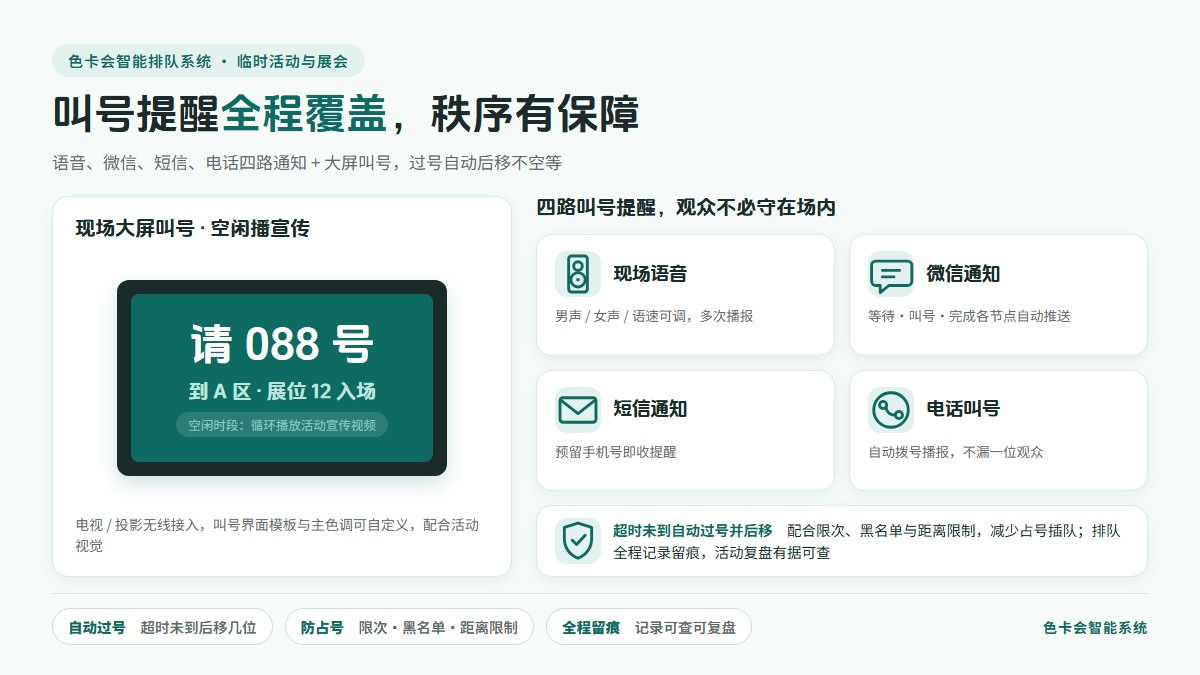Click the 请 088 号 display screen
This screenshot has width=1200, height=675.
[x=282, y=378]
